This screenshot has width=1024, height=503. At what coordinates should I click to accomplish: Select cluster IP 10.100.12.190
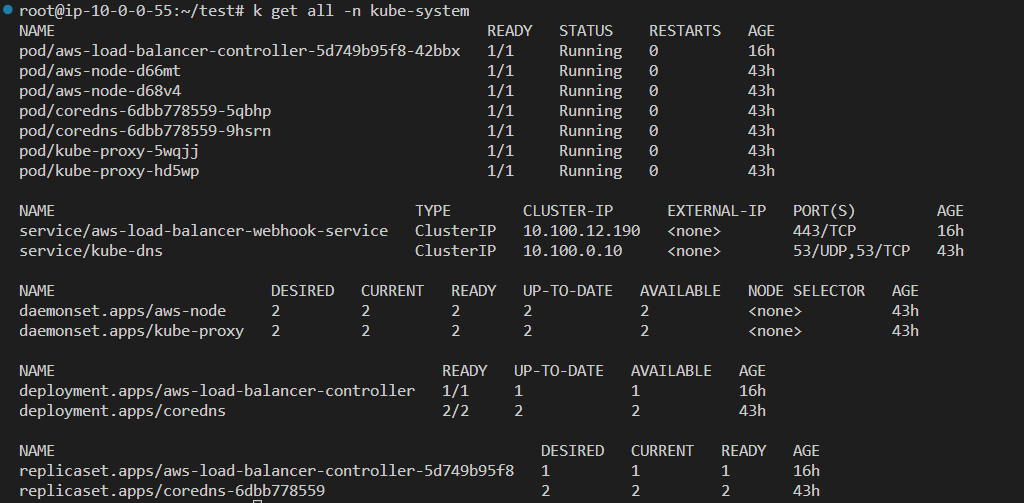coord(581,231)
